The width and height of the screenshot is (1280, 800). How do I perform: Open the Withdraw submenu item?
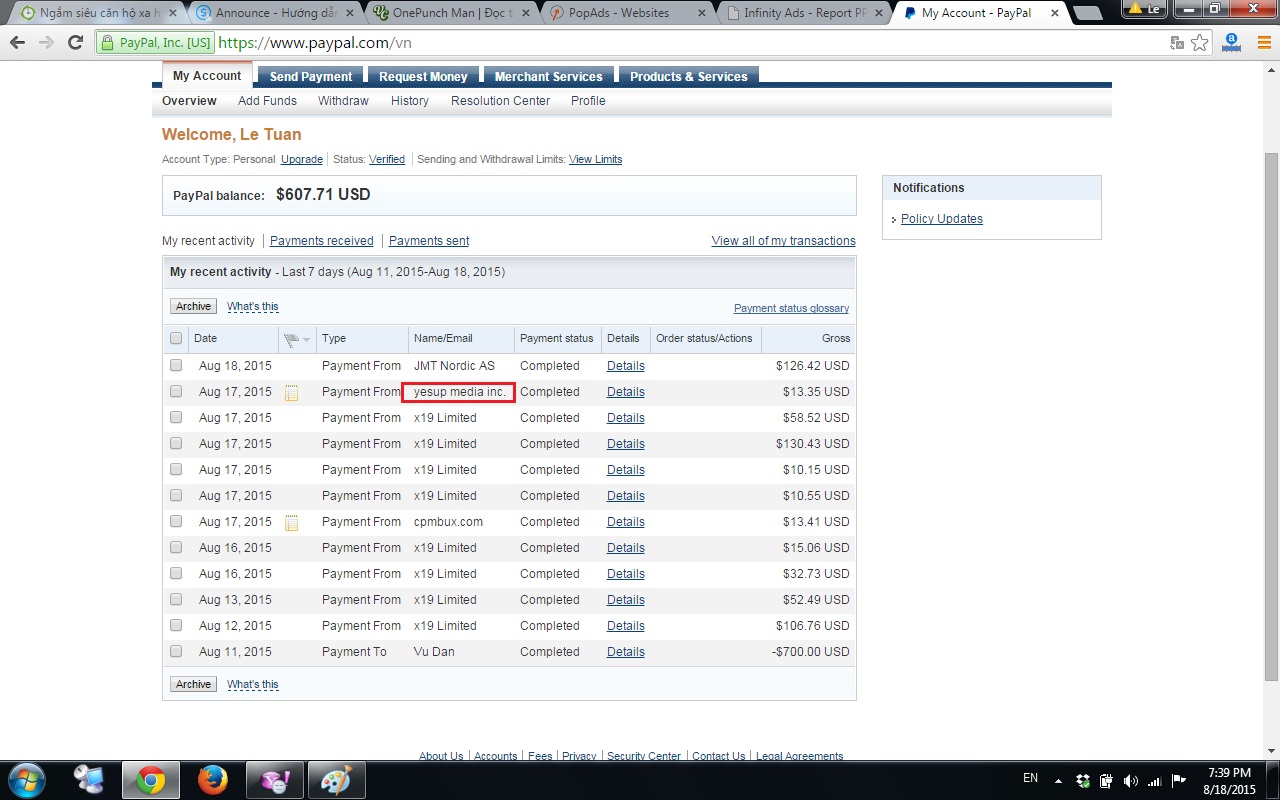coord(343,101)
